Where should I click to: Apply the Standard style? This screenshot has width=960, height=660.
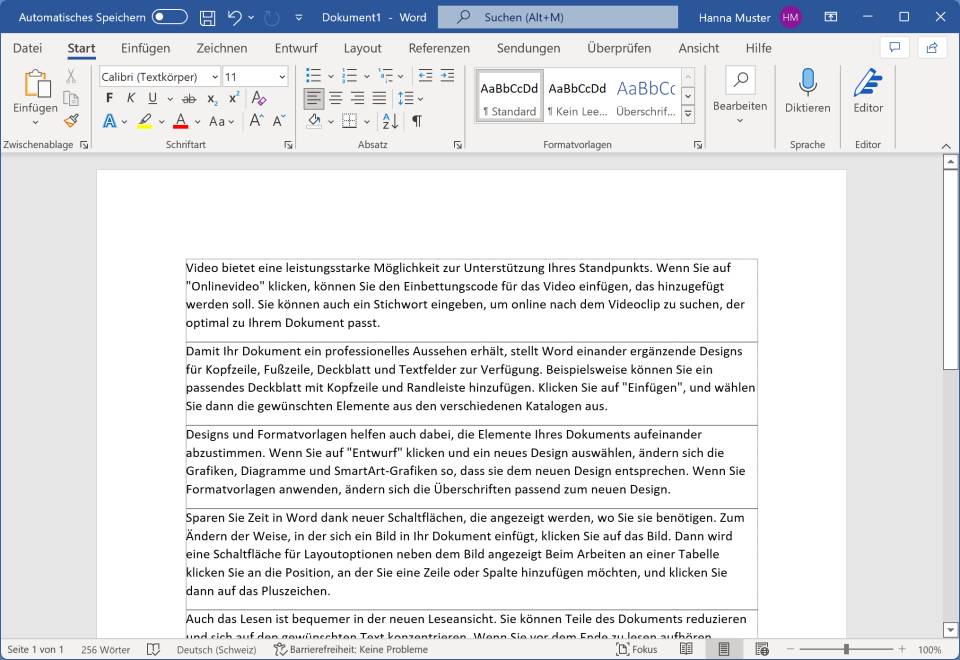click(x=509, y=96)
